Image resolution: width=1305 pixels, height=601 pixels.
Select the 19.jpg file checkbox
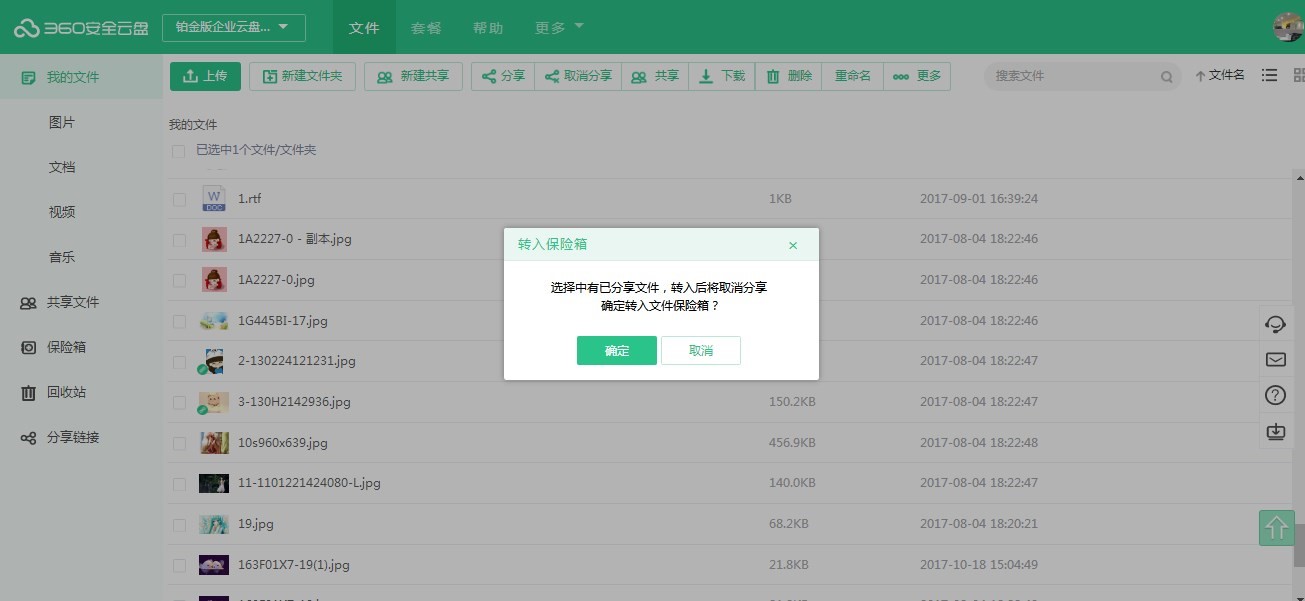pyautogui.click(x=179, y=524)
